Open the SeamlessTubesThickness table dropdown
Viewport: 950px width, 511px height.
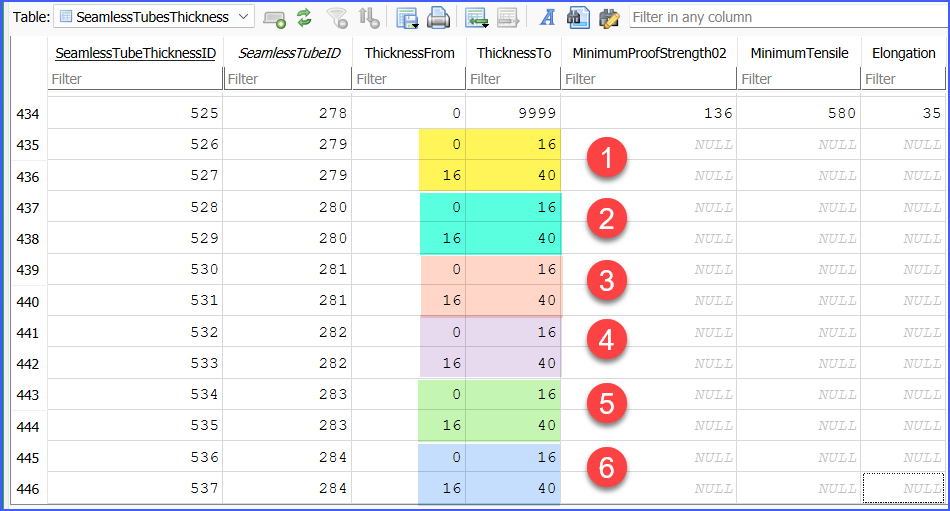click(x=154, y=17)
